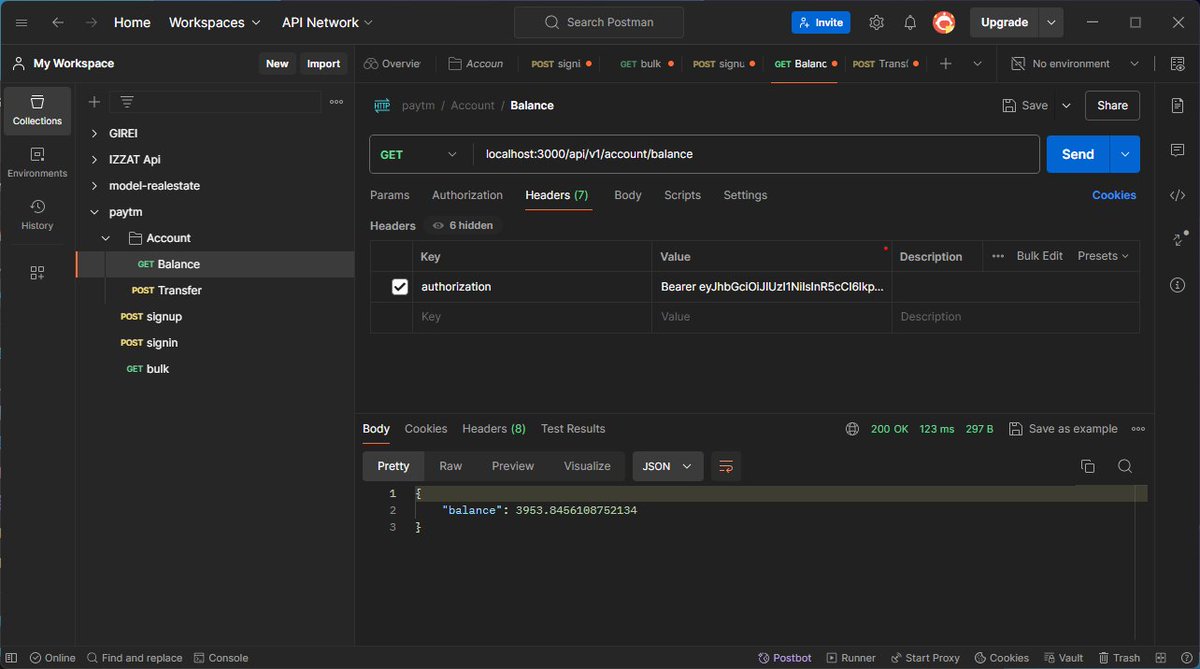Open the Collections sidebar panel

point(37,110)
